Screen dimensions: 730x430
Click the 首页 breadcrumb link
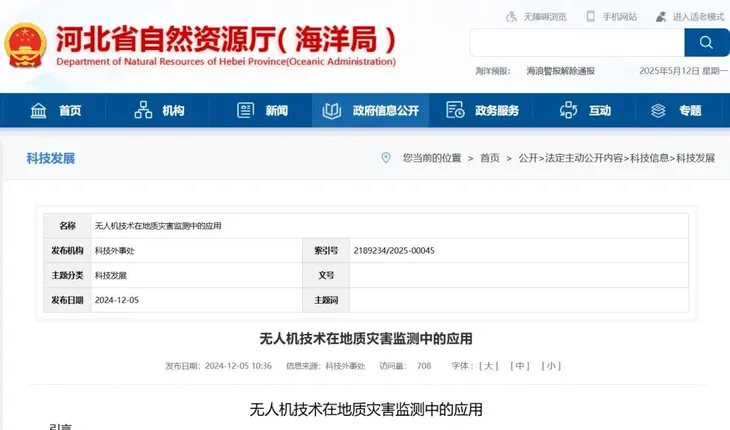[489, 158]
